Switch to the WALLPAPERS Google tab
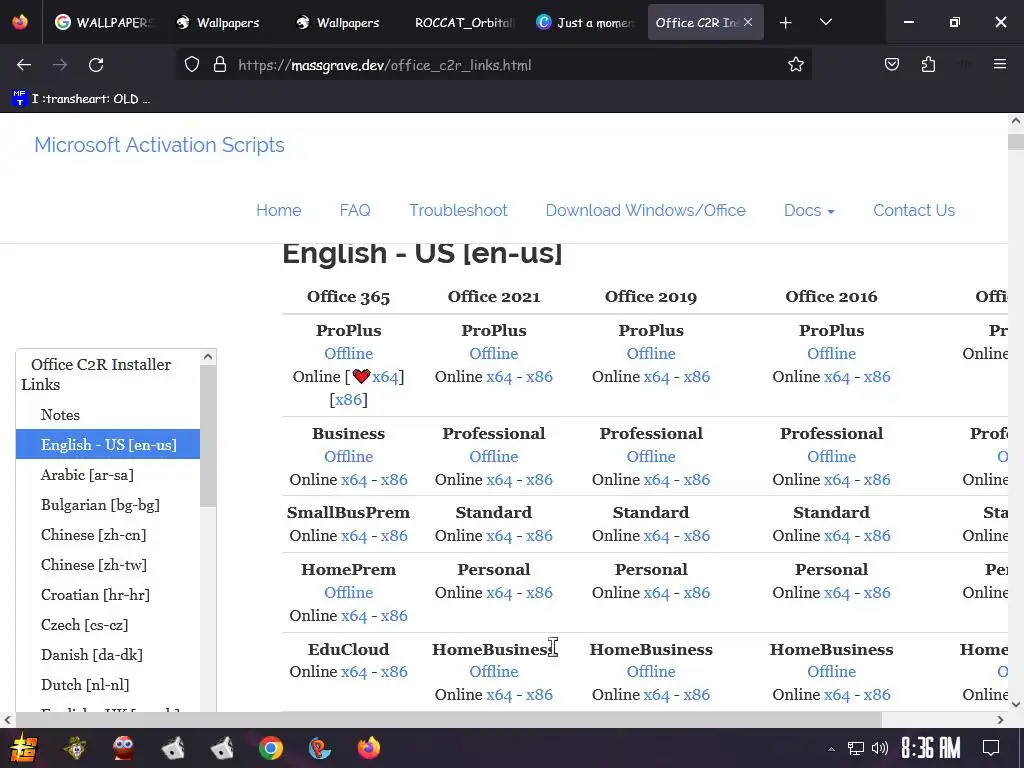This screenshot has height=768, width=1024. click(104, 23)
